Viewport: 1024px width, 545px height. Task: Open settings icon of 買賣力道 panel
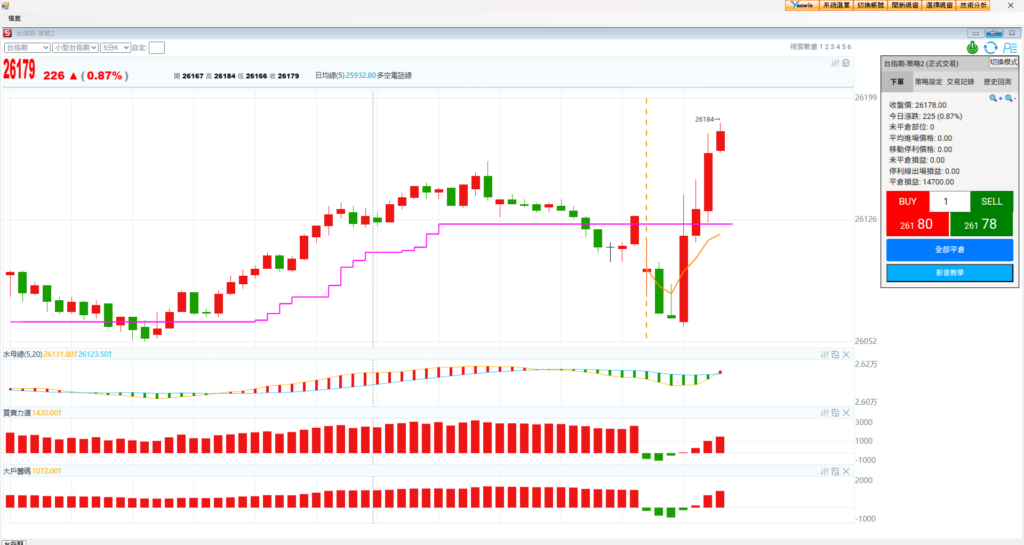(823, 412)
